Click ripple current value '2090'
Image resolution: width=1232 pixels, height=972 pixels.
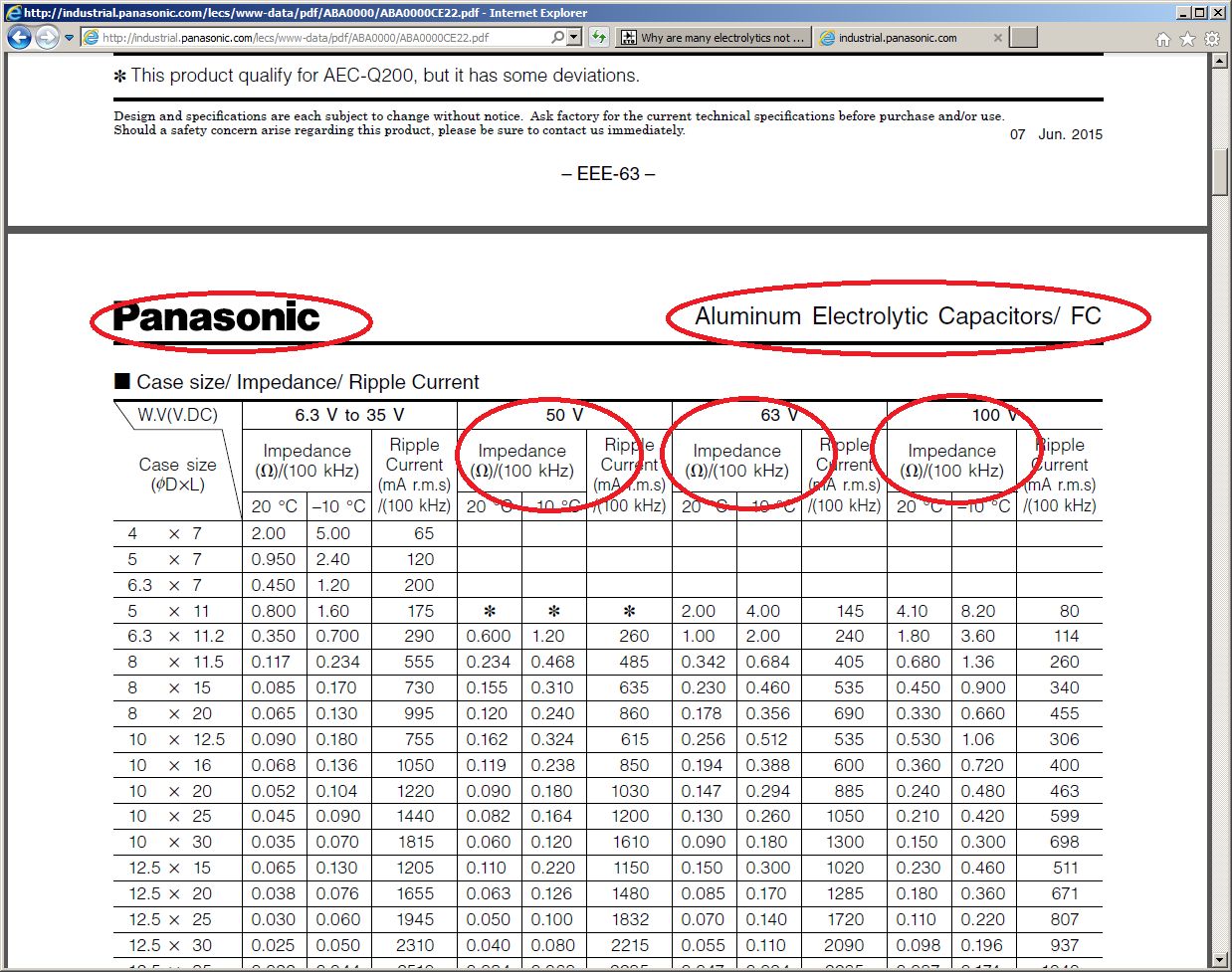844,945
